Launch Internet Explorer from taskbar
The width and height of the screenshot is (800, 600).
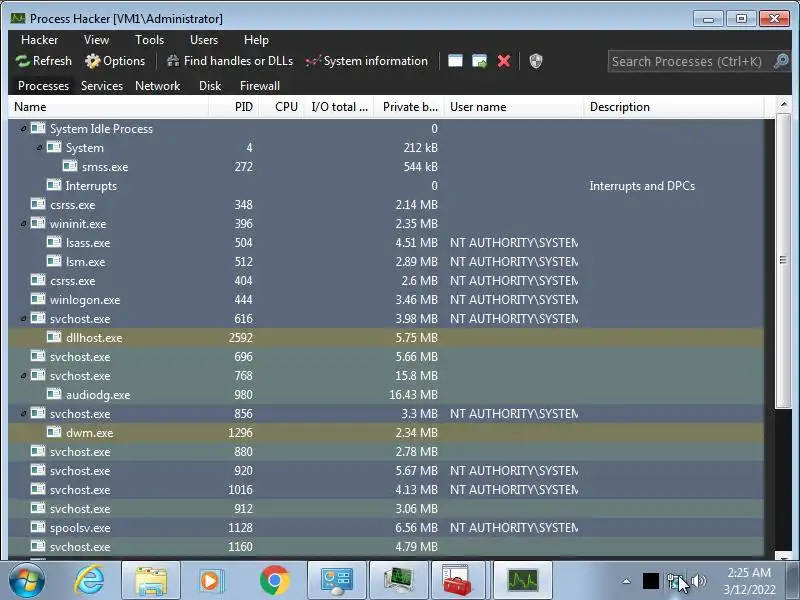(89, 581)
